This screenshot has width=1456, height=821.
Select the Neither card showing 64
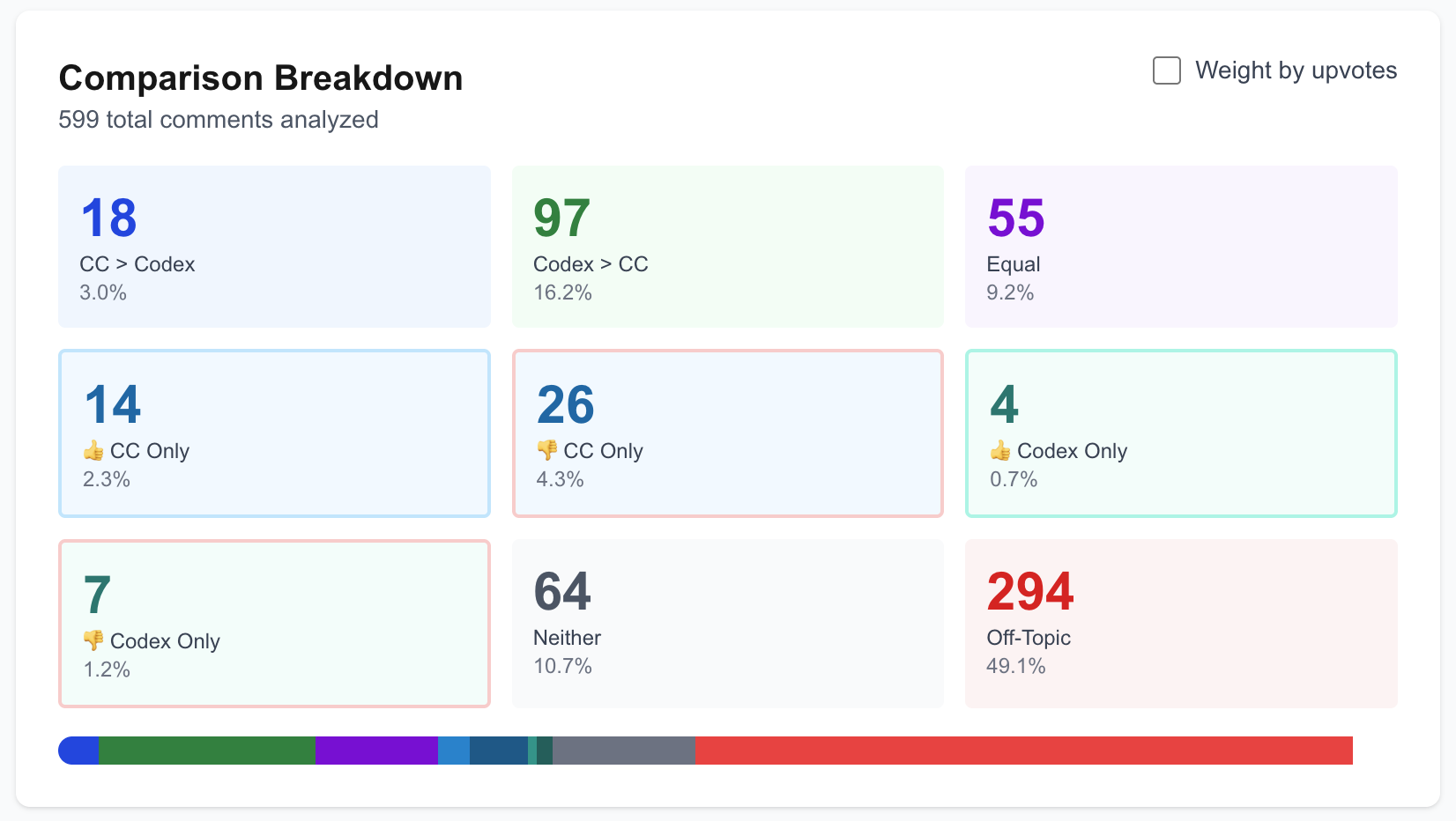click(727, 624)
